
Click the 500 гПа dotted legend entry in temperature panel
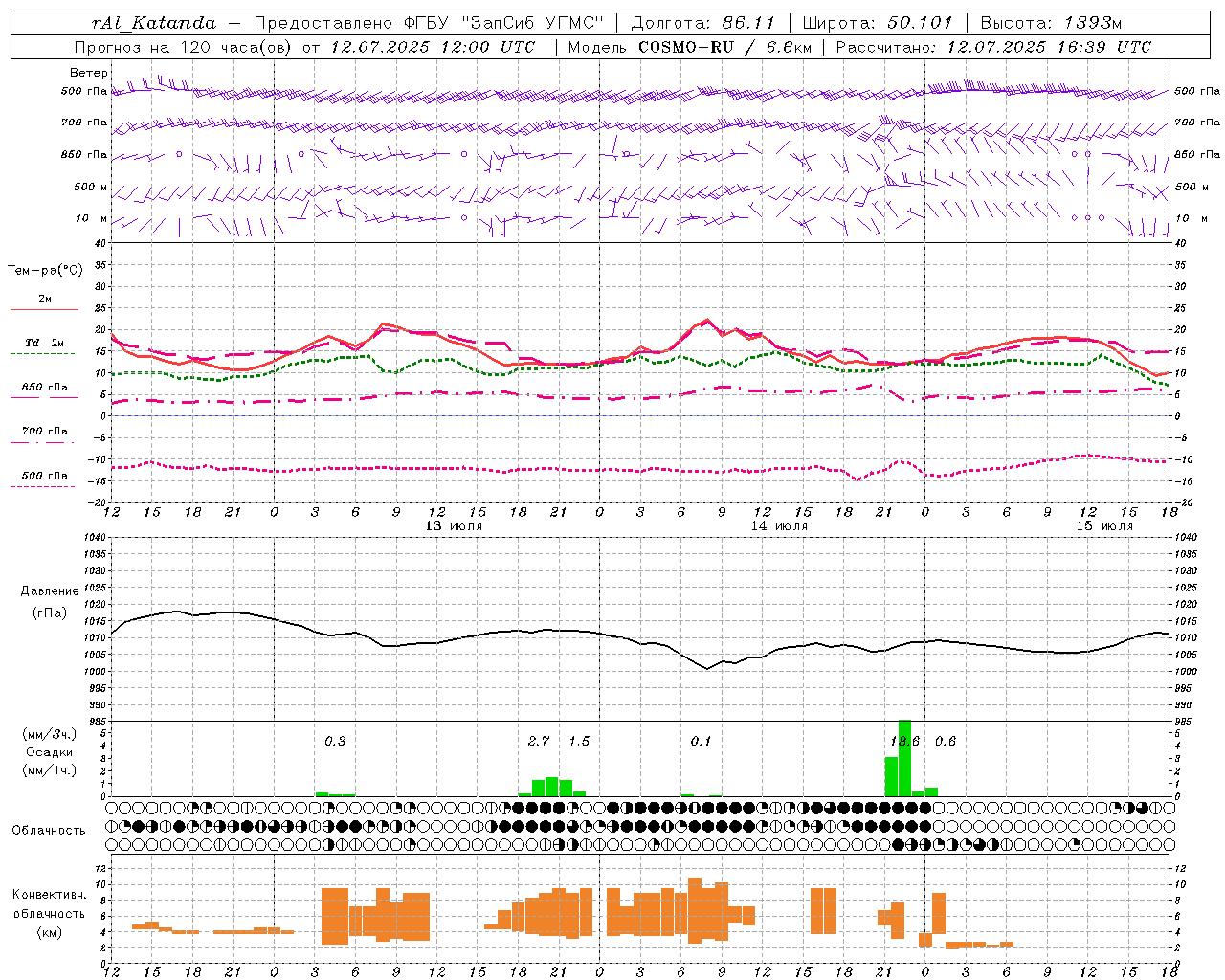45,476
